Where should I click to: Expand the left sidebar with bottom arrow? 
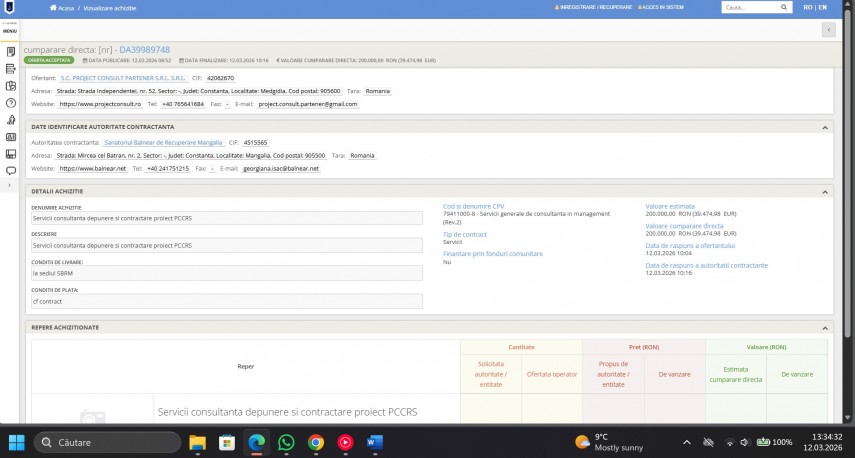pos(10,187)
